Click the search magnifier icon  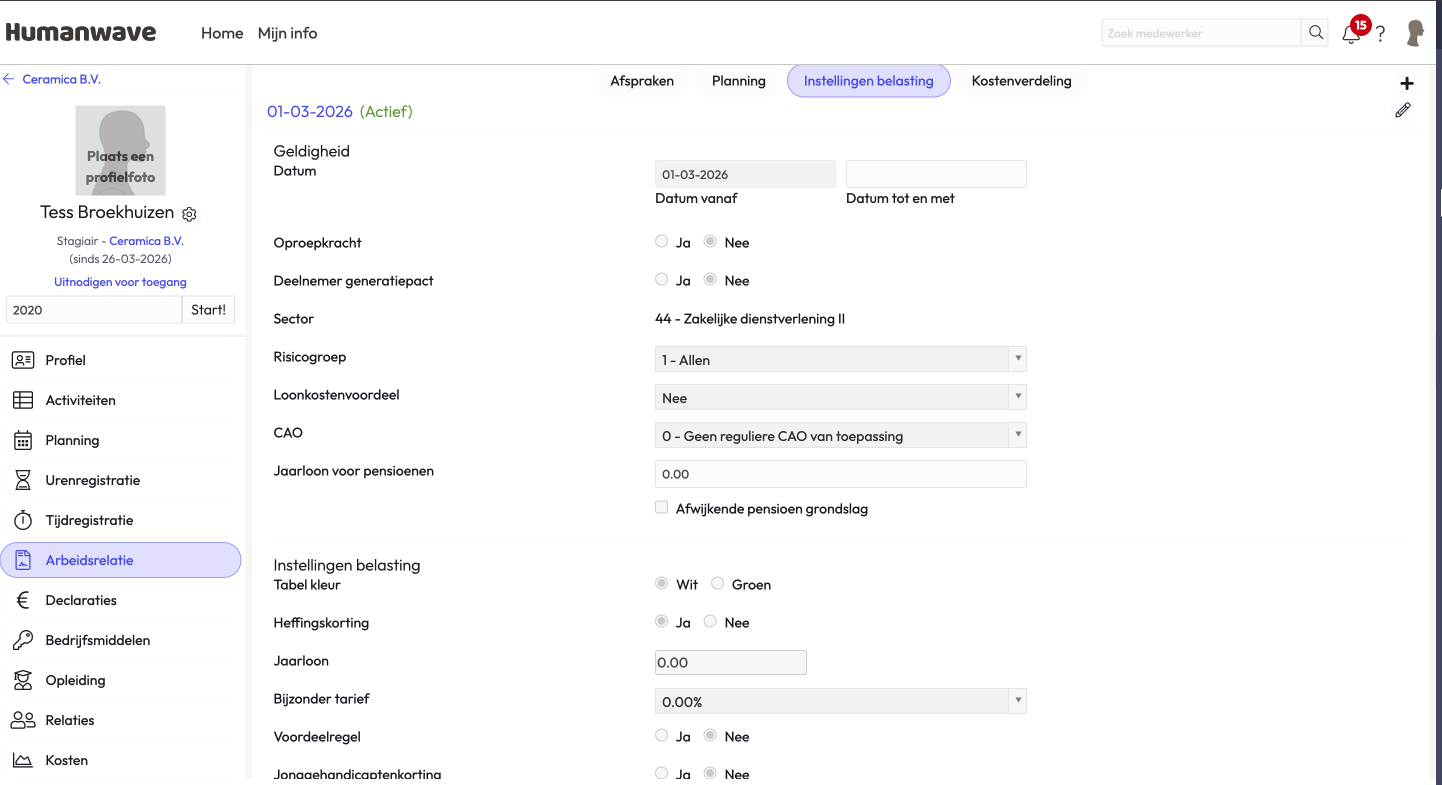(x=1316, y=33)
